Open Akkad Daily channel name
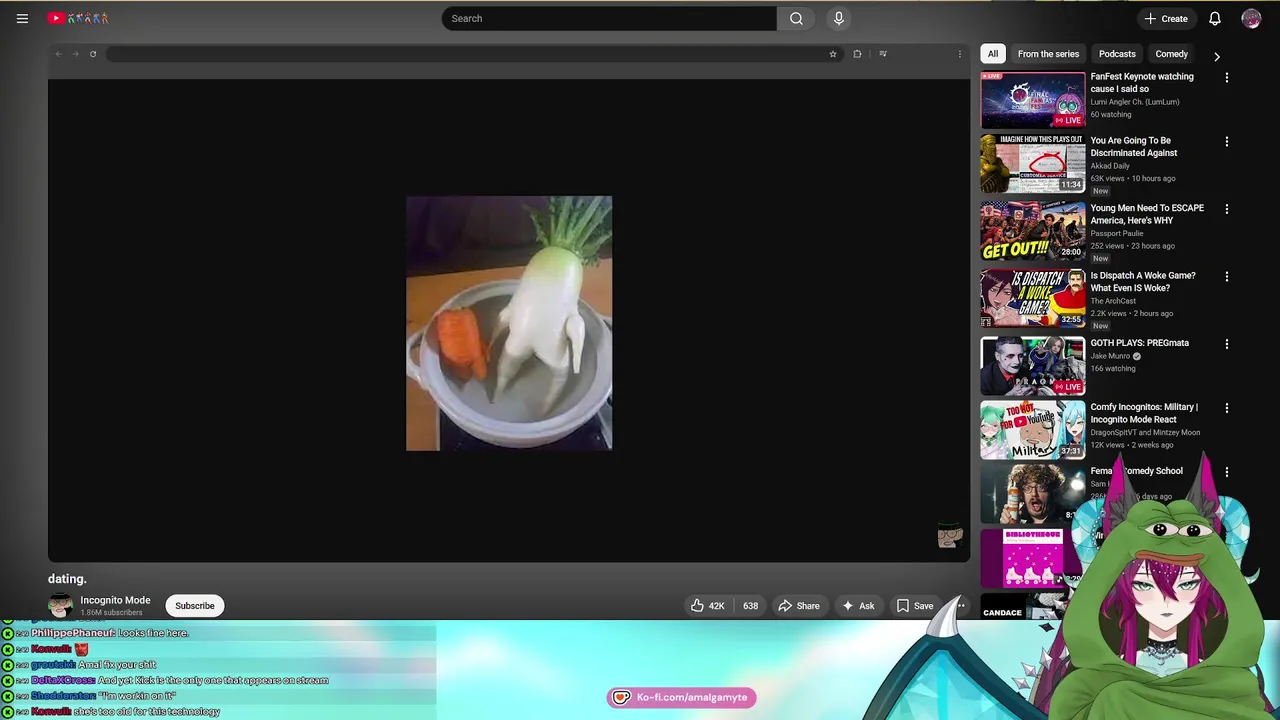Screen dimensions: 1280x720 pos(1110,166)
